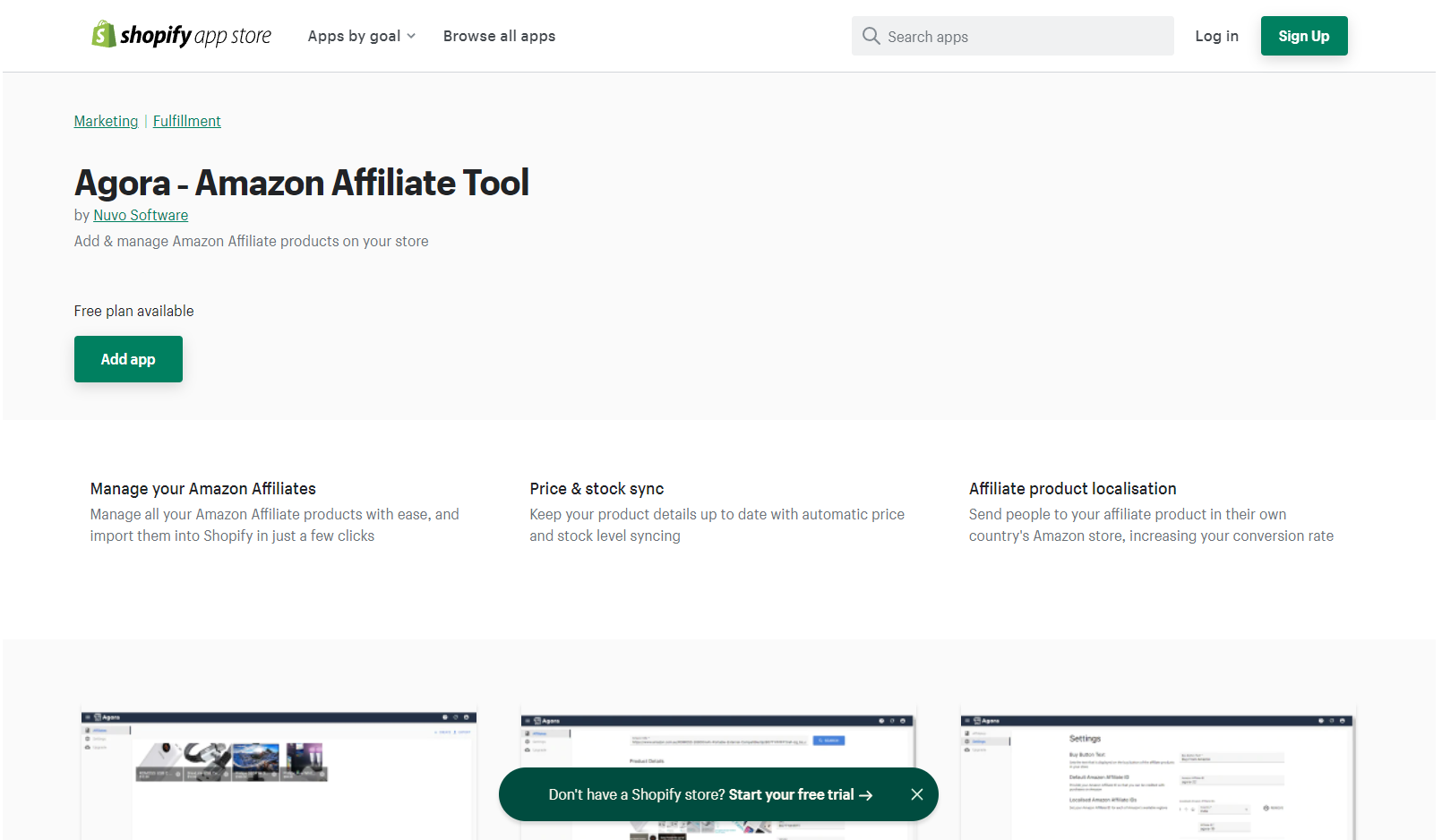
Task: Visit the Nuvo Software developer link
Action: [x=141, y=215]
